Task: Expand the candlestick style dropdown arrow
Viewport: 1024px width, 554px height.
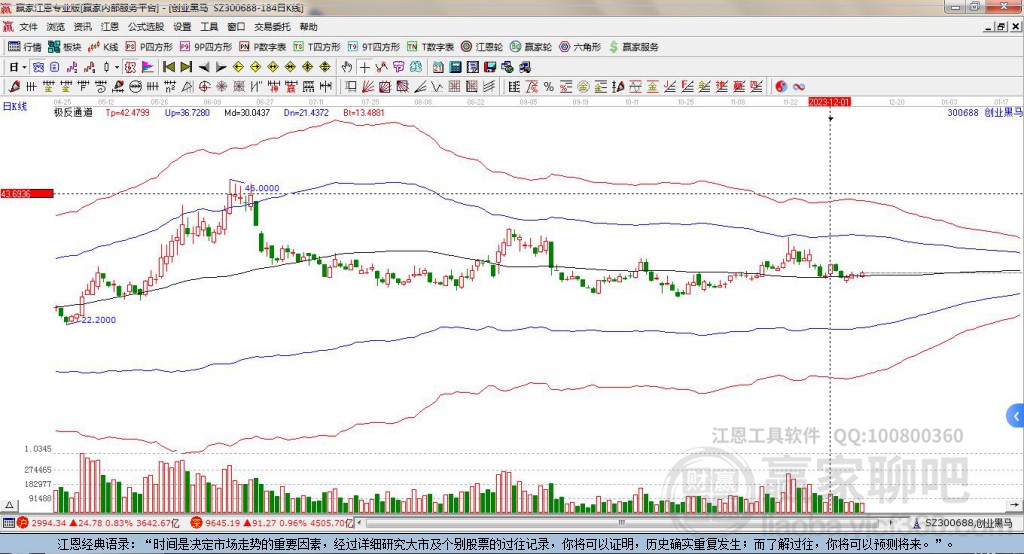Action: tap(117, 67)
